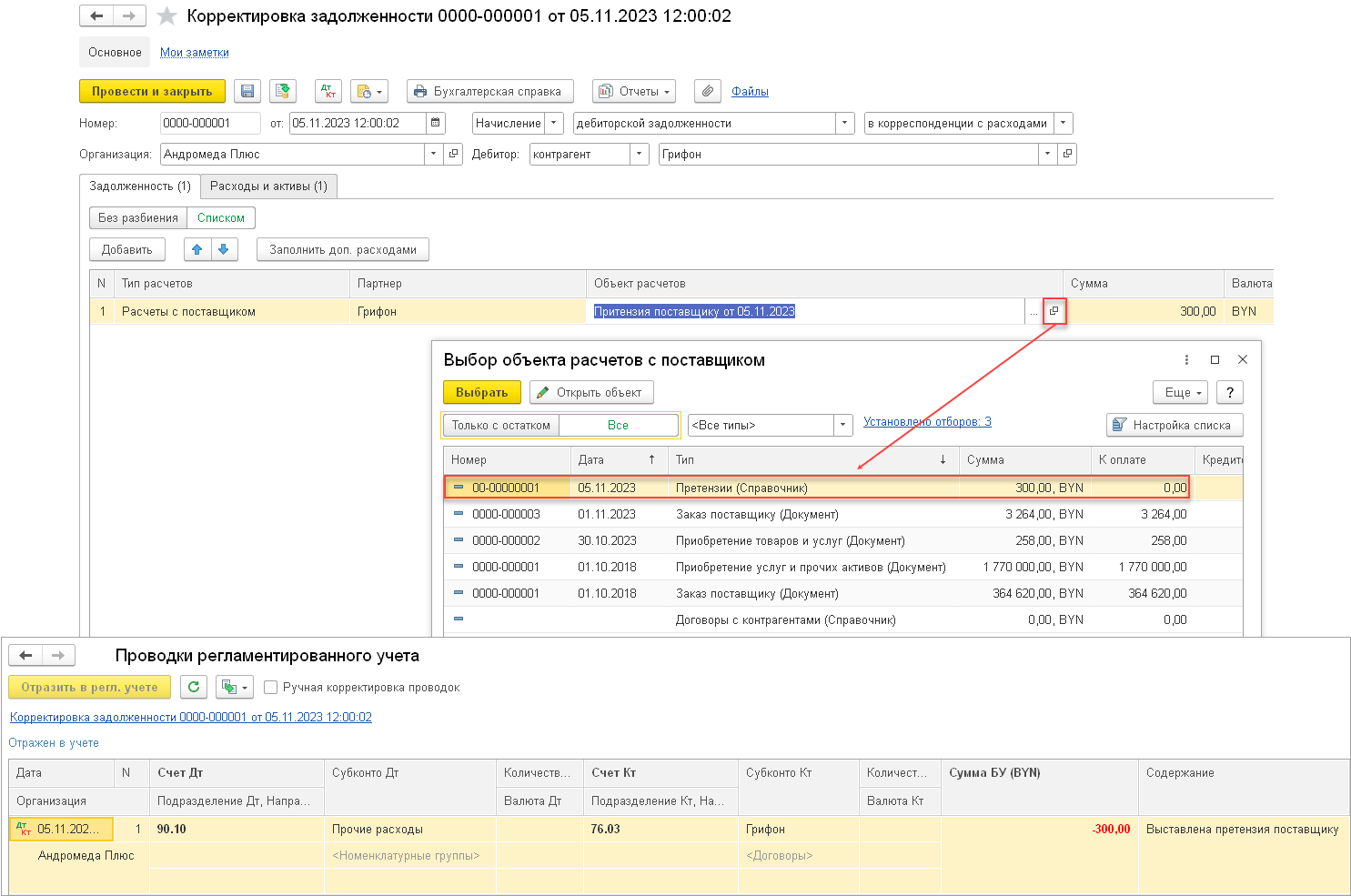The width and height of the screenshot is (1351, 896).
Task: Click Настройка списка button
Action: 1175,425
